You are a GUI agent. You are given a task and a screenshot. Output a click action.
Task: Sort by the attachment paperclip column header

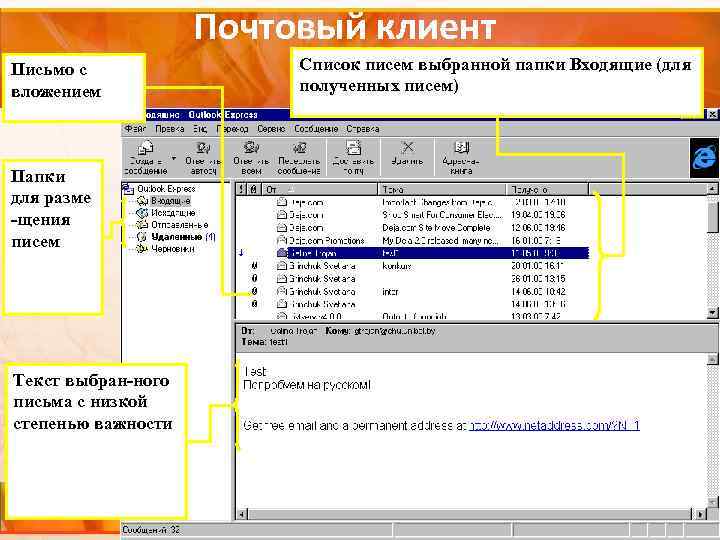click(254, 189)
